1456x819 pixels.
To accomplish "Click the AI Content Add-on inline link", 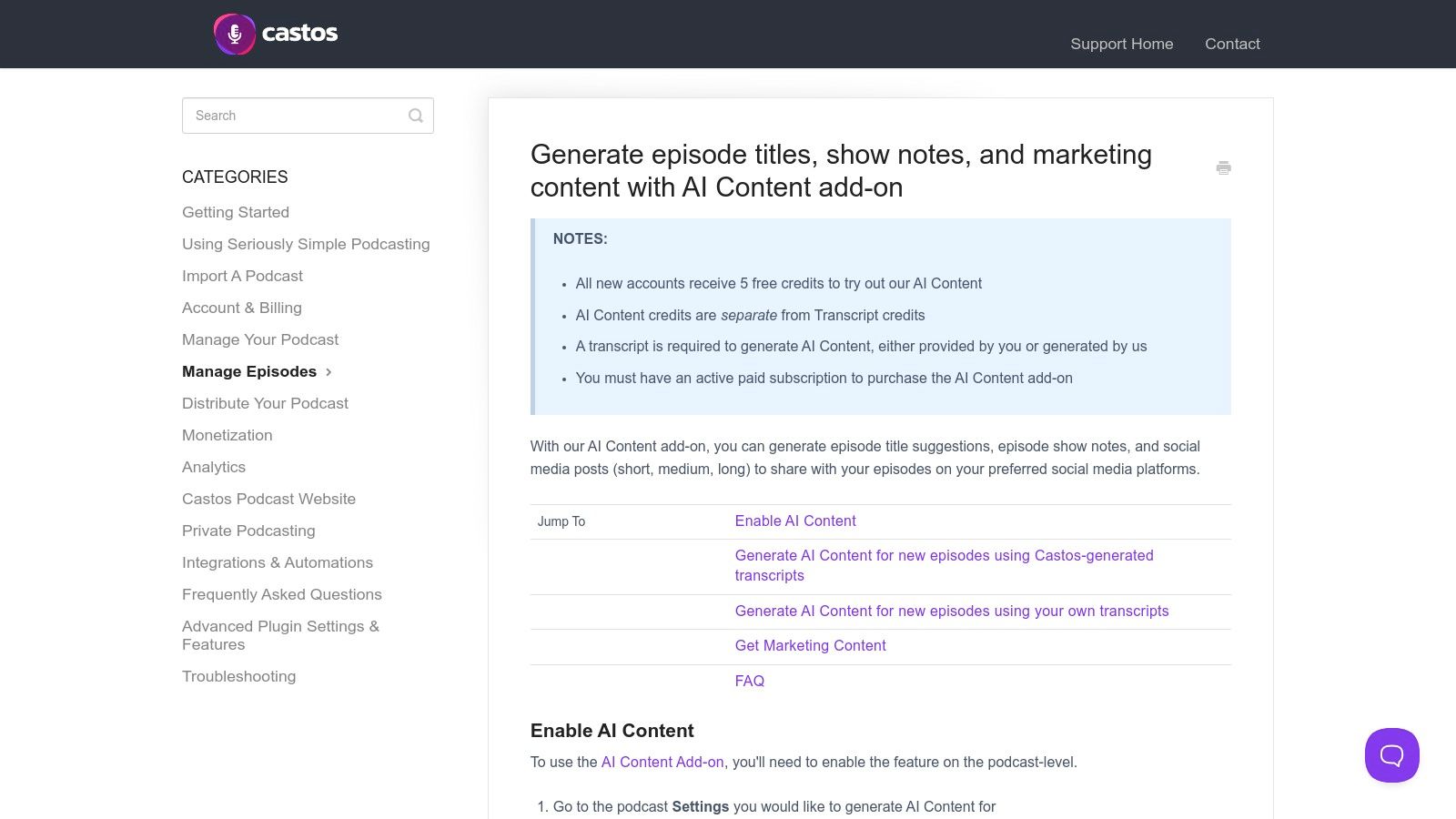I will coord(662,762).
